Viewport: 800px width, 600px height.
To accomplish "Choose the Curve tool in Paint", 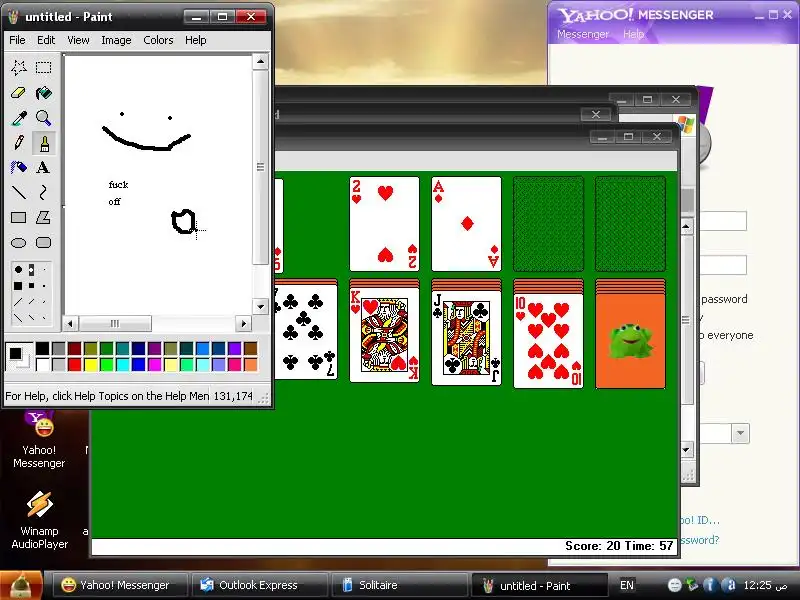I will [x=43, y=192].
